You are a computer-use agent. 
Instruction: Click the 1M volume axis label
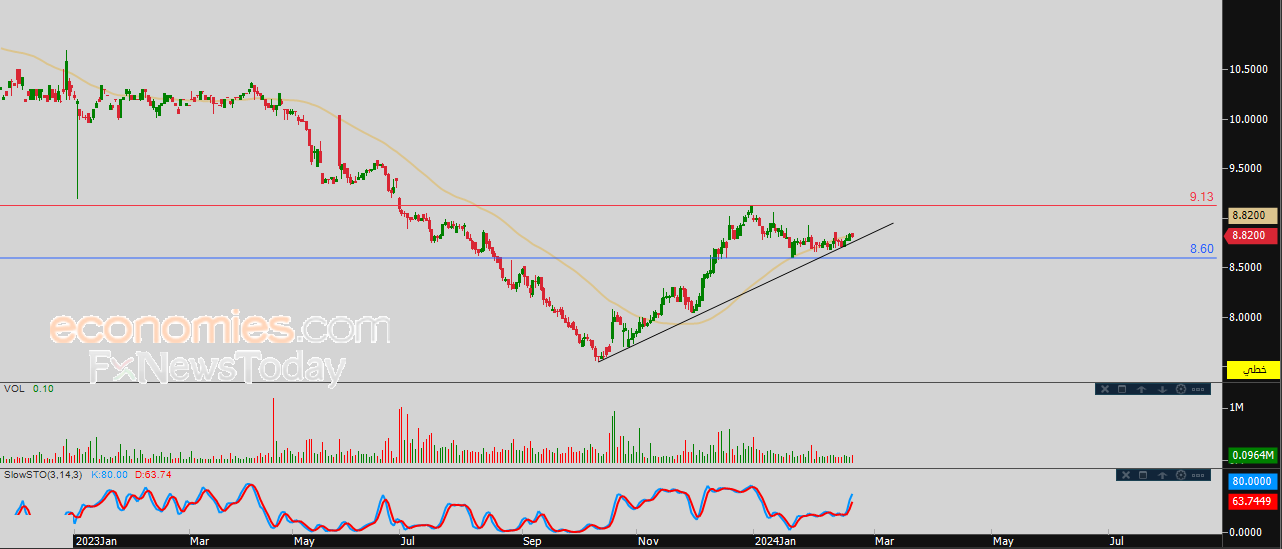click(1237, 407)
